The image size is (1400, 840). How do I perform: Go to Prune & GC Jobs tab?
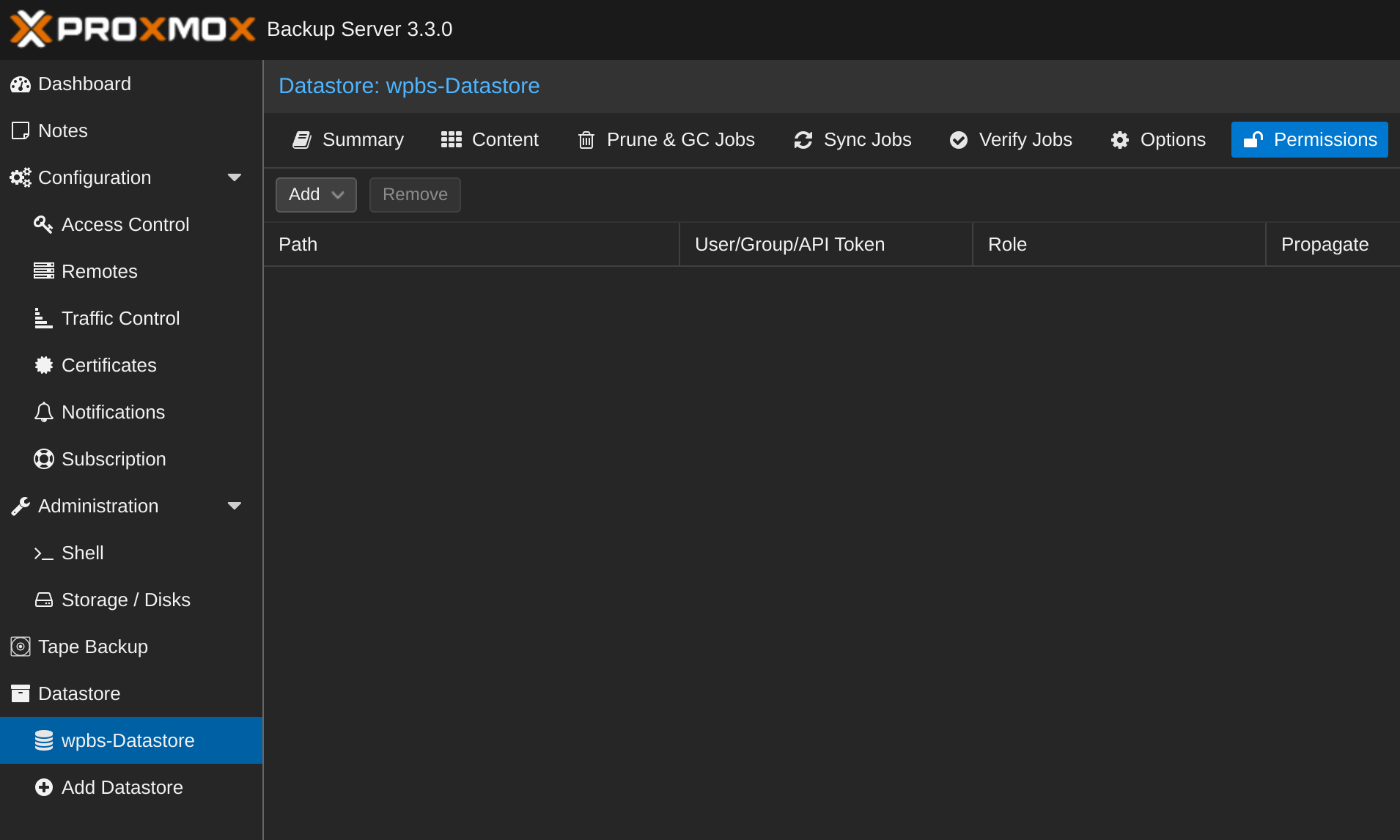pos(666,140)
